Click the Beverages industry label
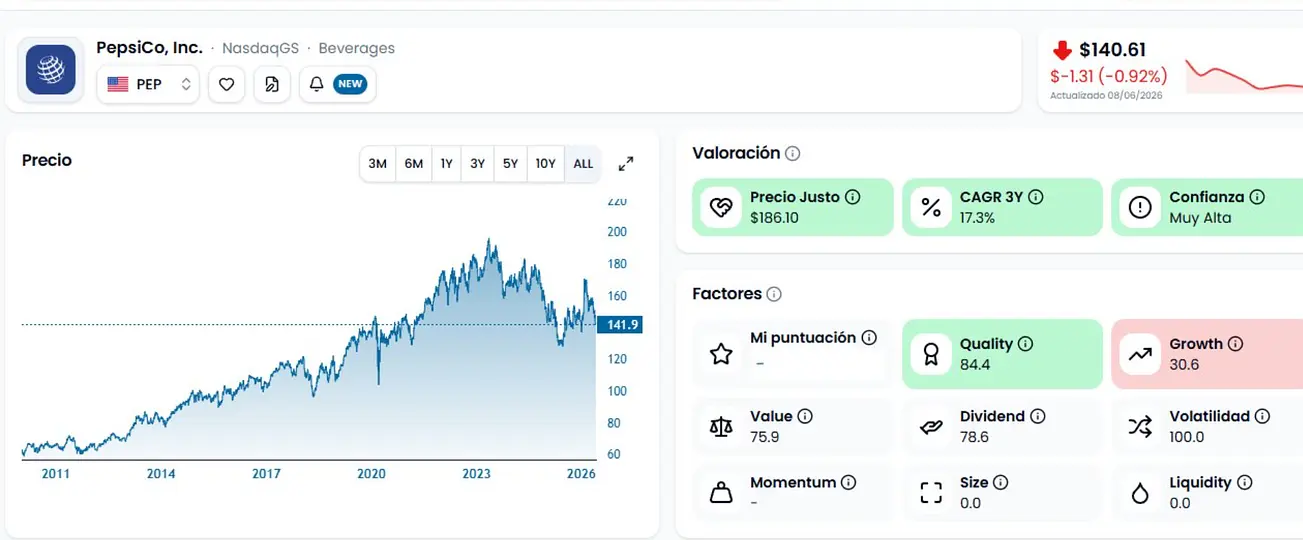Image resolution: width=1303 pixels, height=540 pixels. 356,48
